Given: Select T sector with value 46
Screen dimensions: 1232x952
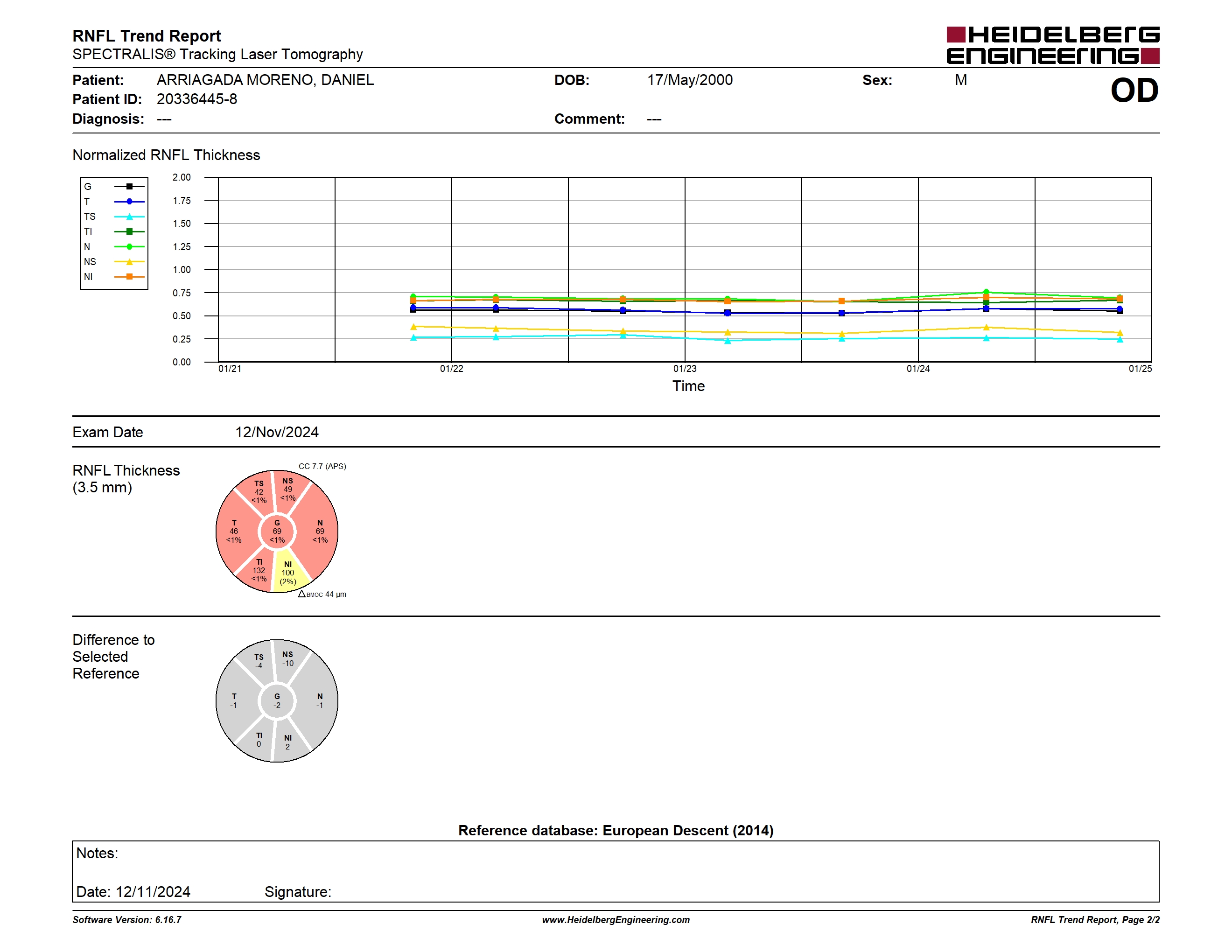Looking at the screenshot, I should [233, 531].
